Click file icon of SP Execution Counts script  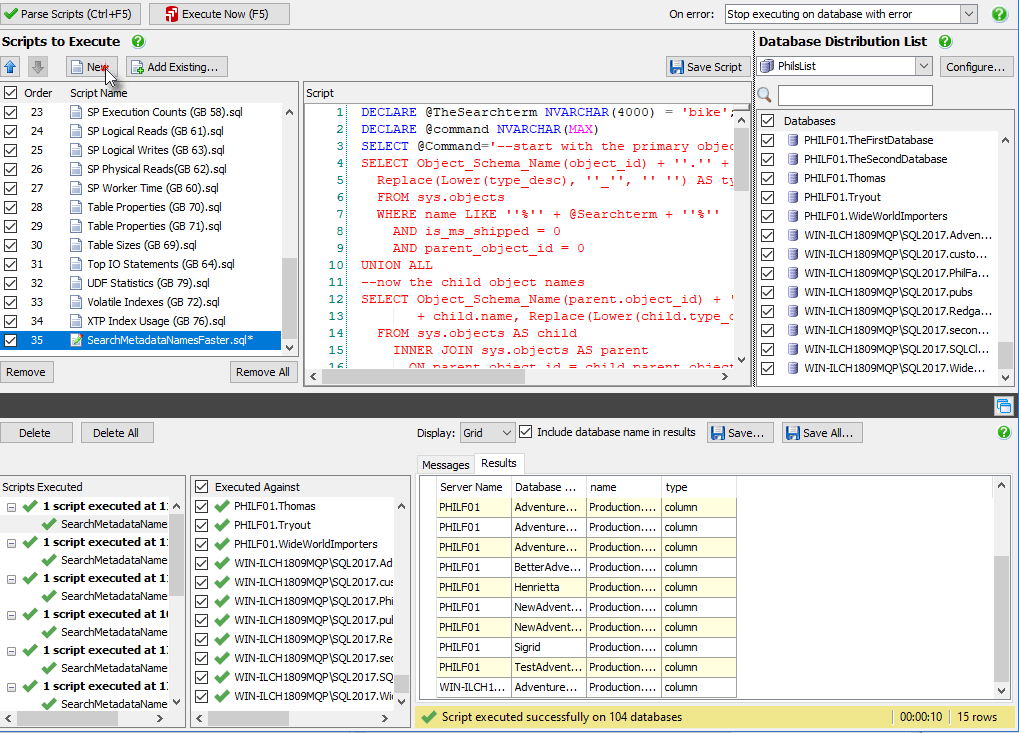[x=76, y=112]
